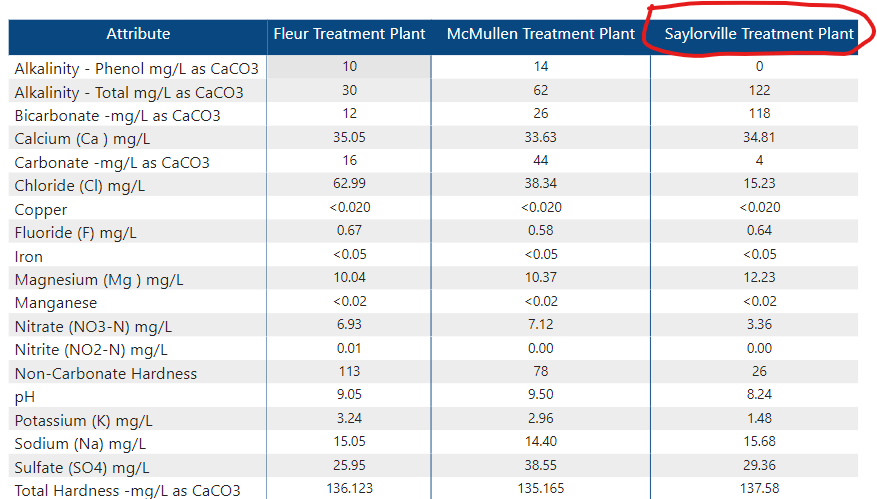
Task: Click the Calcium (Ca ) mg/L row label
Action: [82, 139]
